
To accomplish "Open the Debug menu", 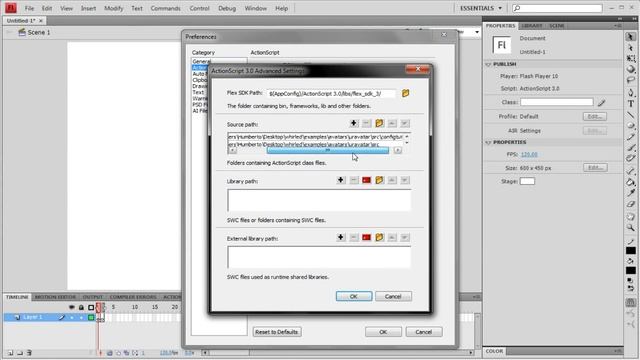I will click(227, 8).
